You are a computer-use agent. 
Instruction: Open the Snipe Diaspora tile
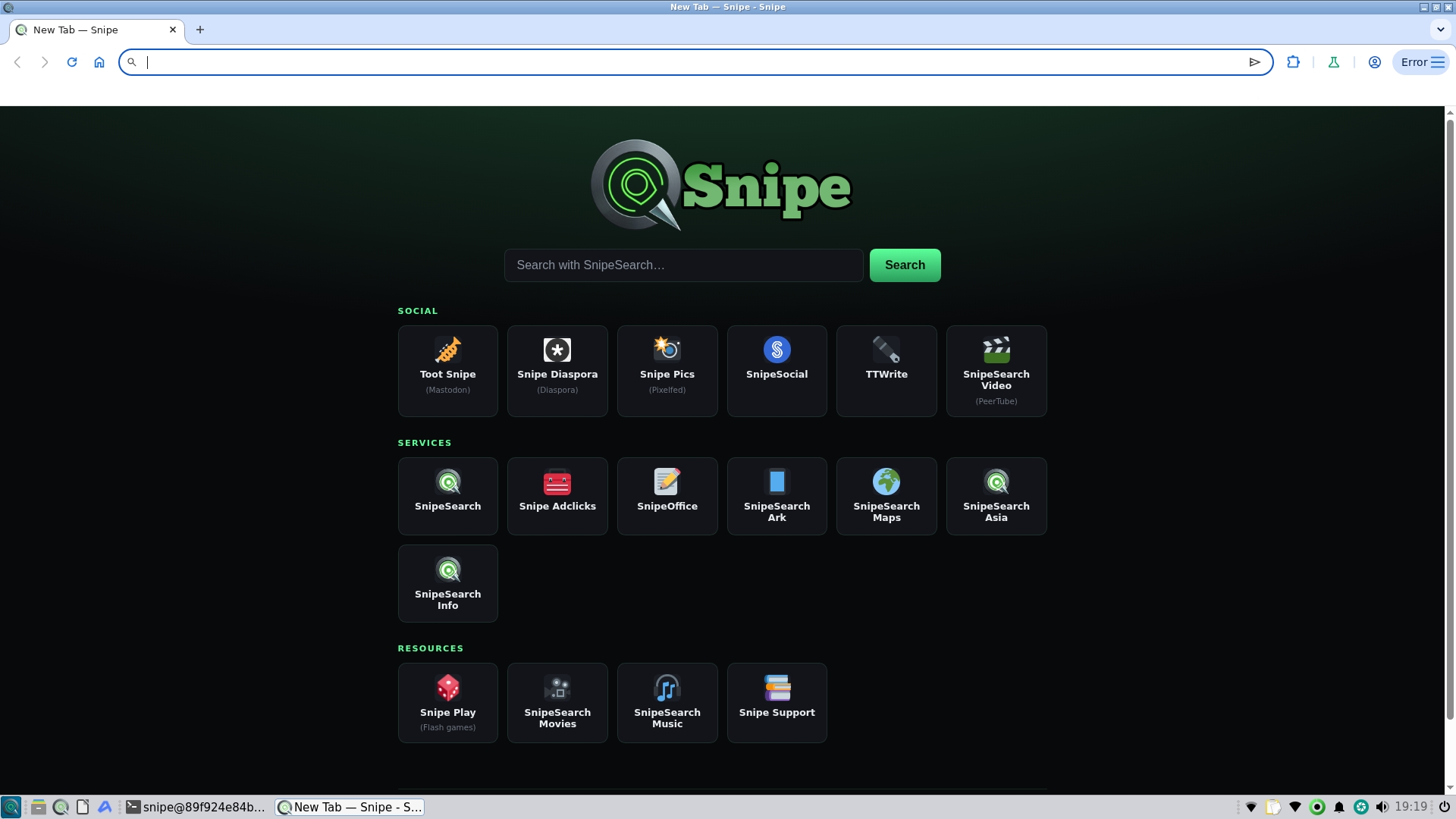click(x=557, y=371)
